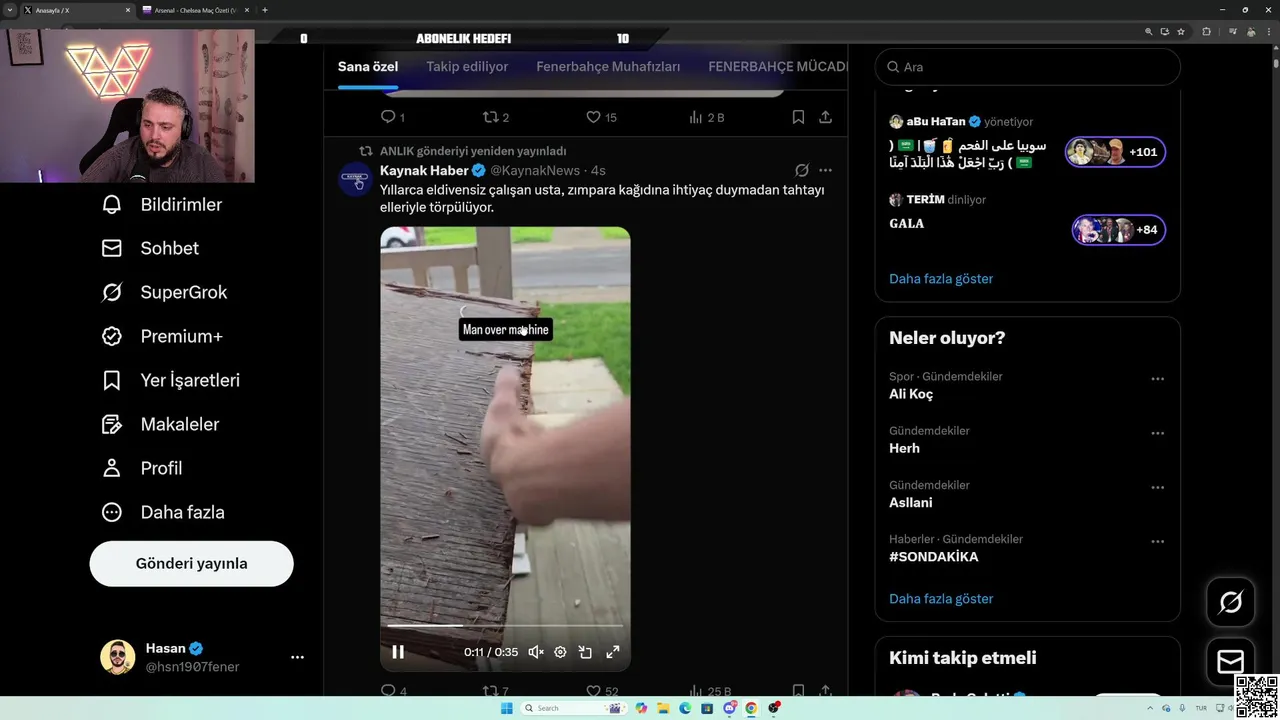Click Daha fazla göster under live spaces
1280x720 pixels.
(x=941, y=279)
